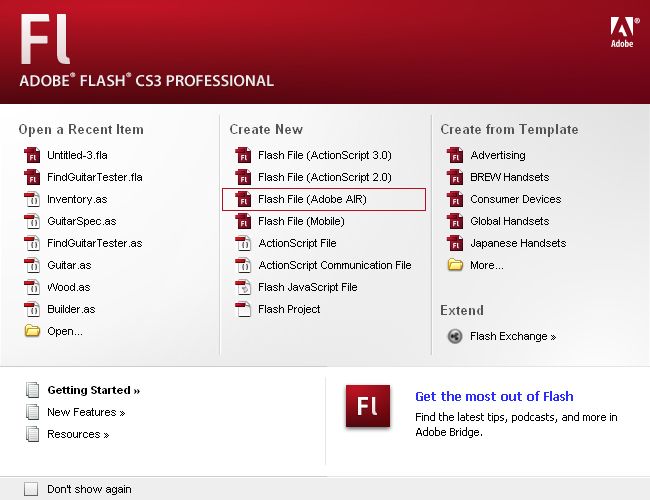Click the Global Handsets template icon
650x500 pixels.
click(x=455, y=221)
